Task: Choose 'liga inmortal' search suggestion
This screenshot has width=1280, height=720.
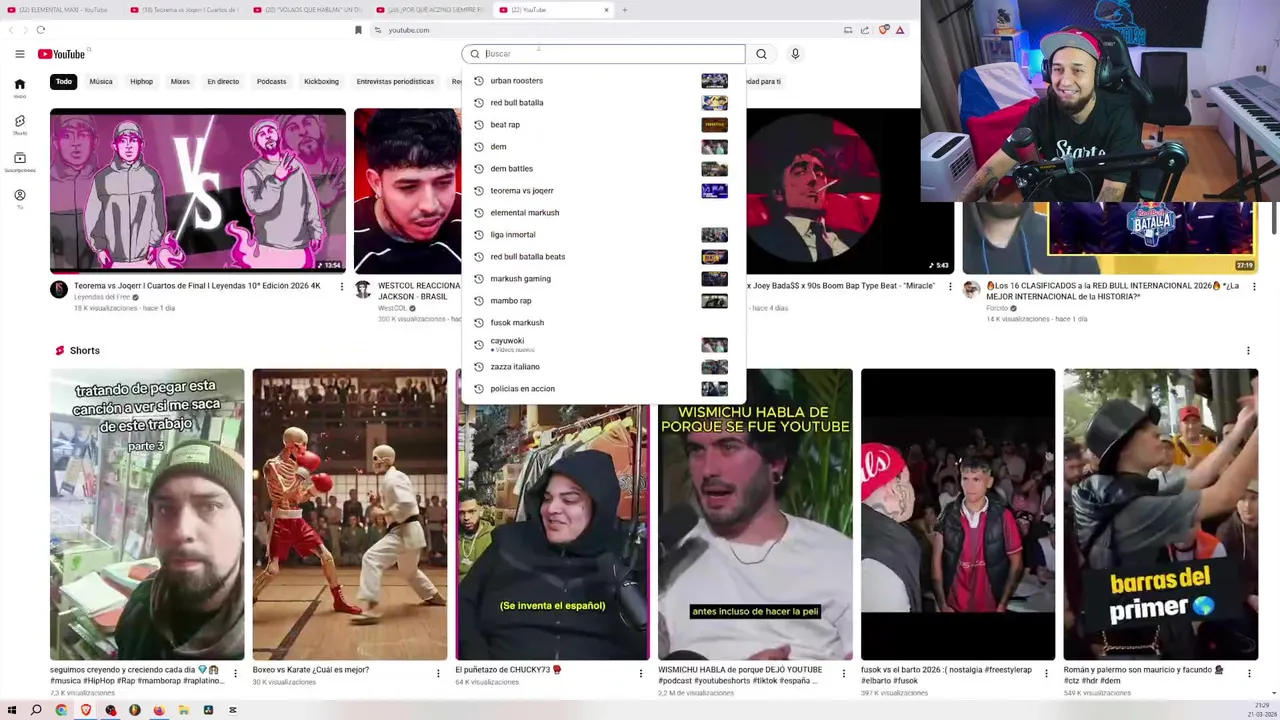Action: pyautogui.click(x=602, y=235)
